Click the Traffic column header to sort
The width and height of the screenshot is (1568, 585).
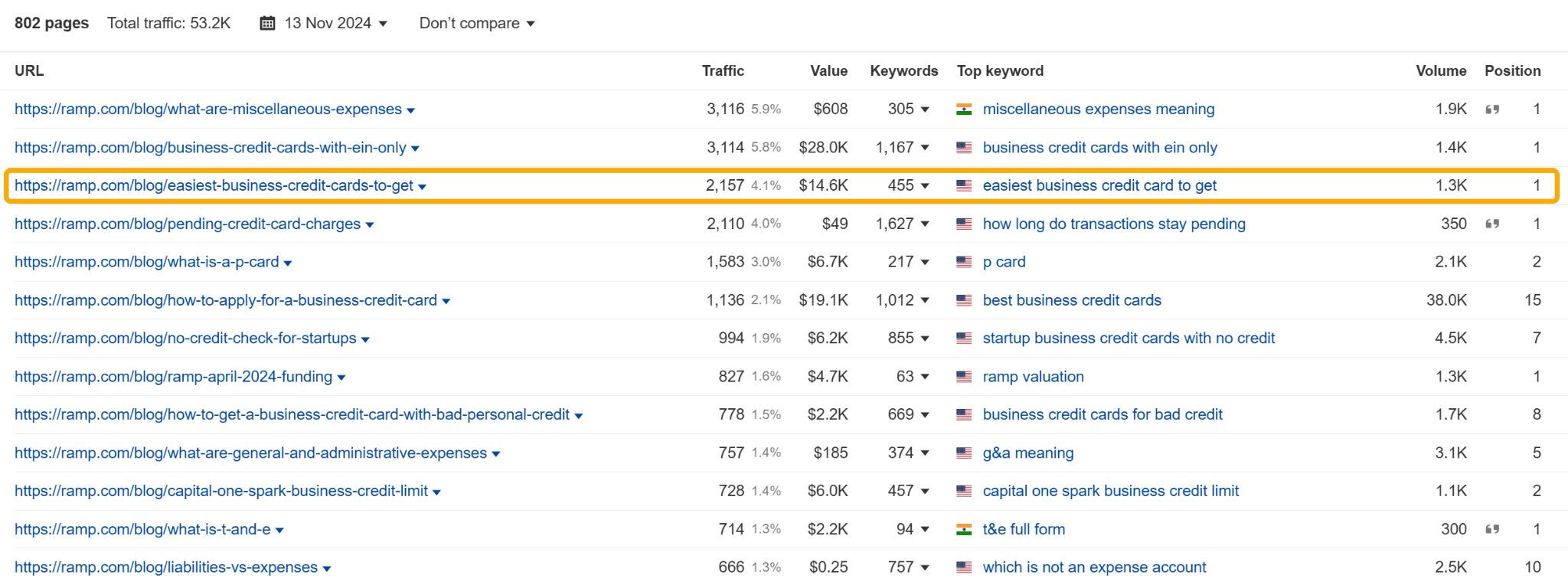[723, 70]
